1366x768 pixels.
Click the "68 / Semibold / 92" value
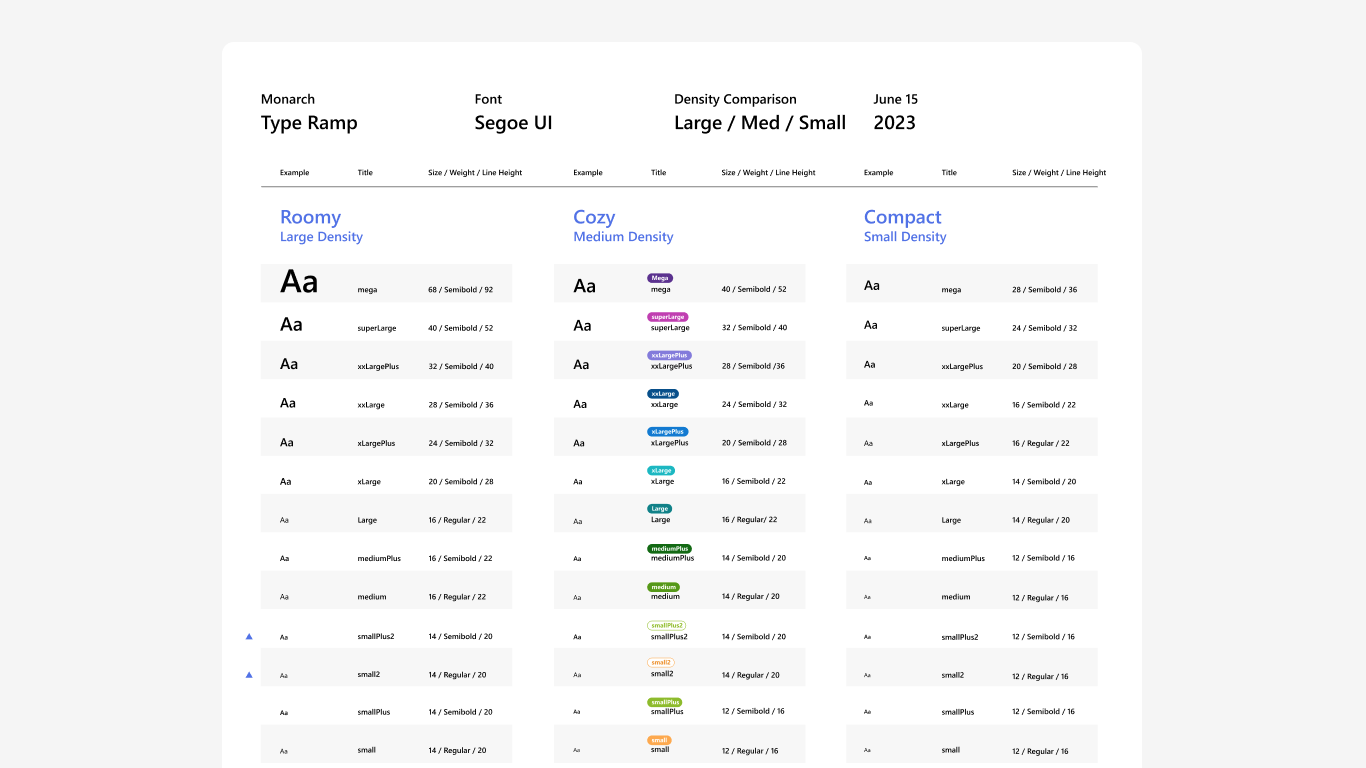(x=461, y=290)
